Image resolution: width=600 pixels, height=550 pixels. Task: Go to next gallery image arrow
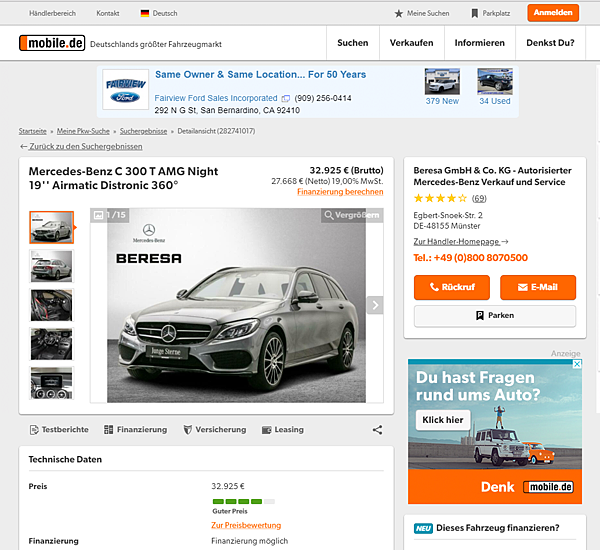click(375, 305)
